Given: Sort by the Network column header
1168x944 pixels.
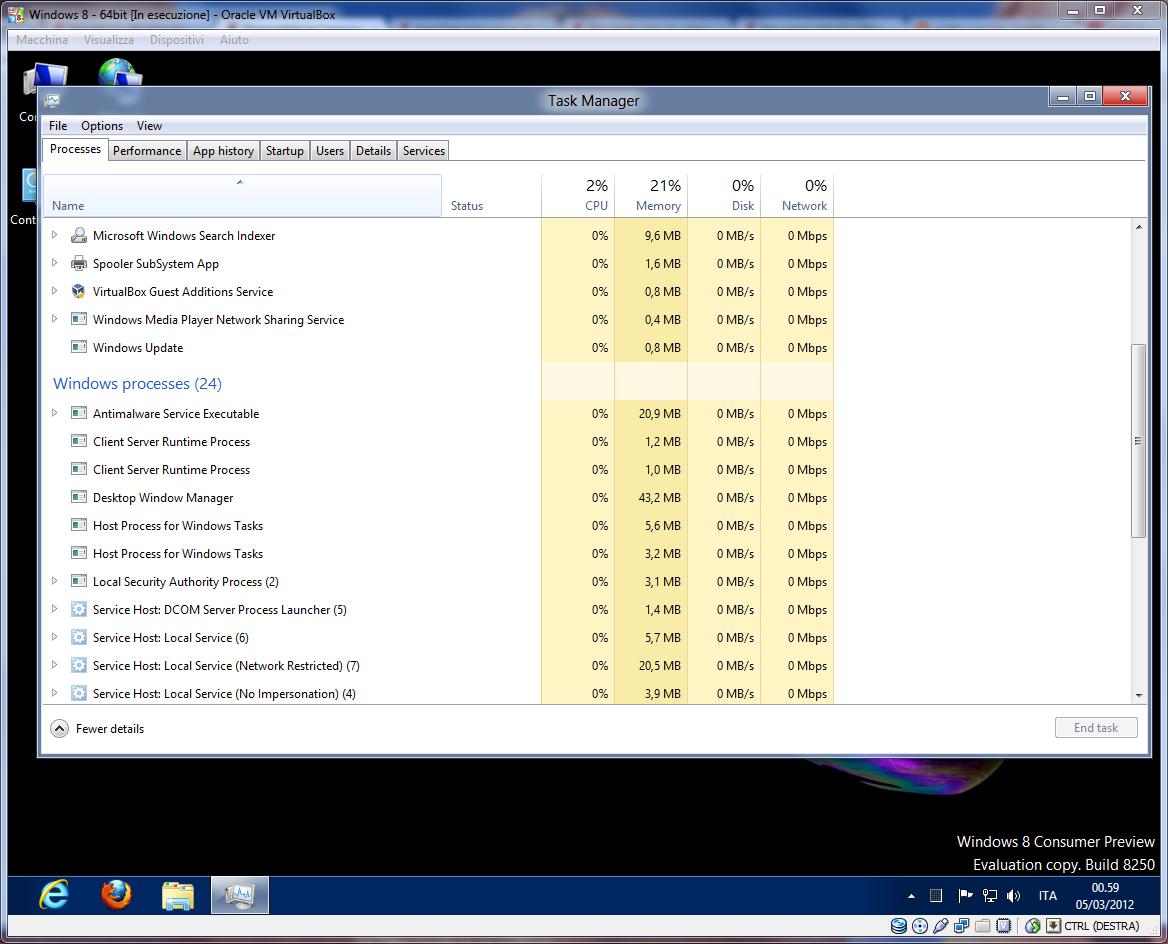Looking at the screenshot, I should tap(797, 196).
